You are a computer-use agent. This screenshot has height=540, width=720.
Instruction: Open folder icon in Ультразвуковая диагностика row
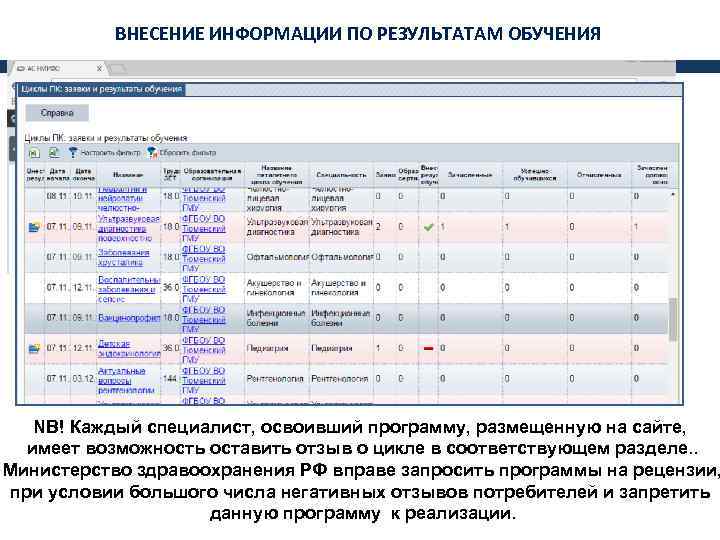point(34,227)
